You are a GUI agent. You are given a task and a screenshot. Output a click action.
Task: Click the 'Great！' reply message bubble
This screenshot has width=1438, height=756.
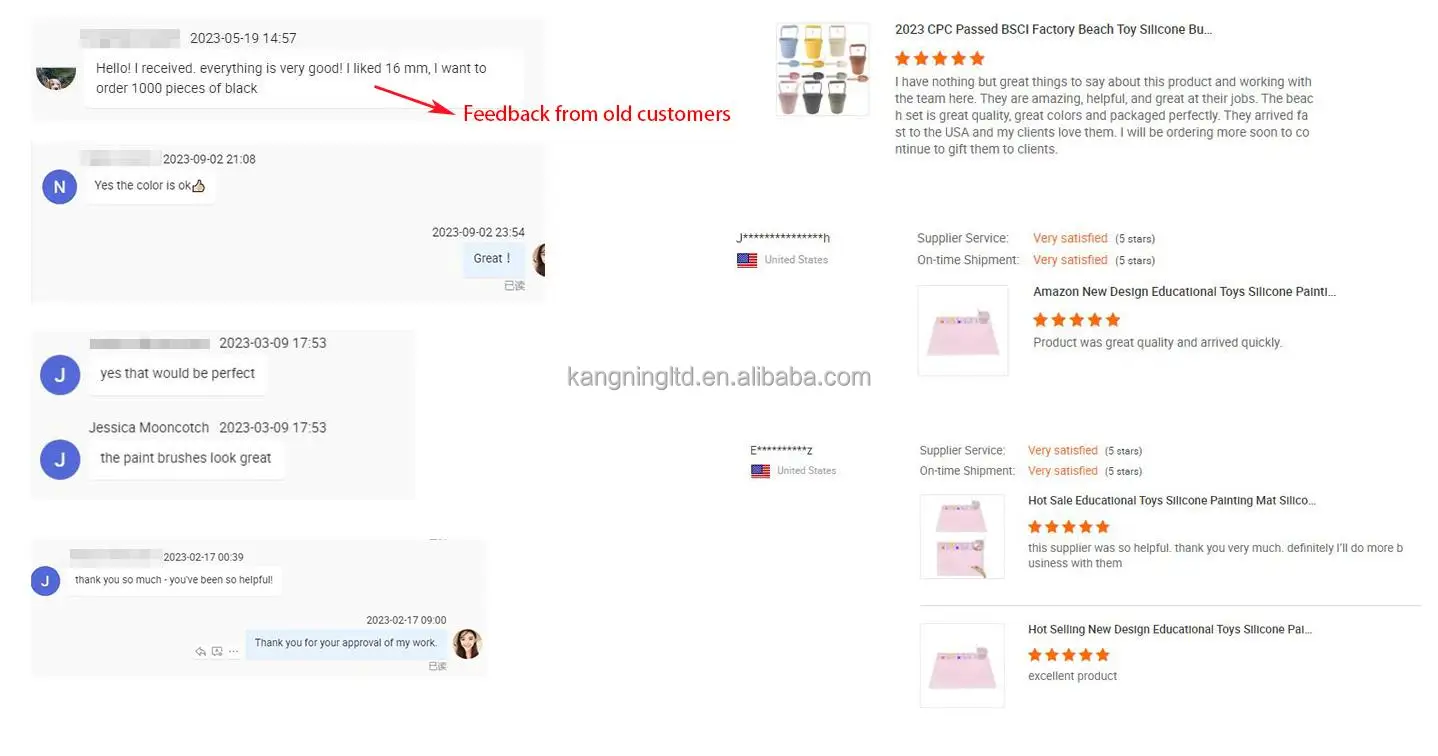pos(493,259)
